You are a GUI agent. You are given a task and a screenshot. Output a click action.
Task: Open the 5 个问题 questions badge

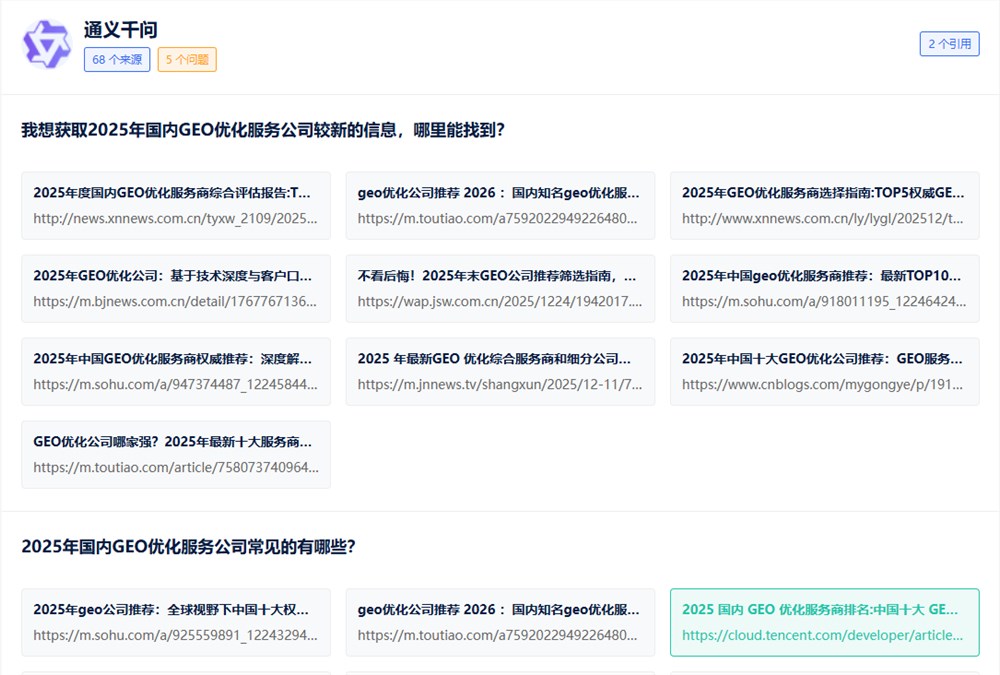tap(186, 60)
